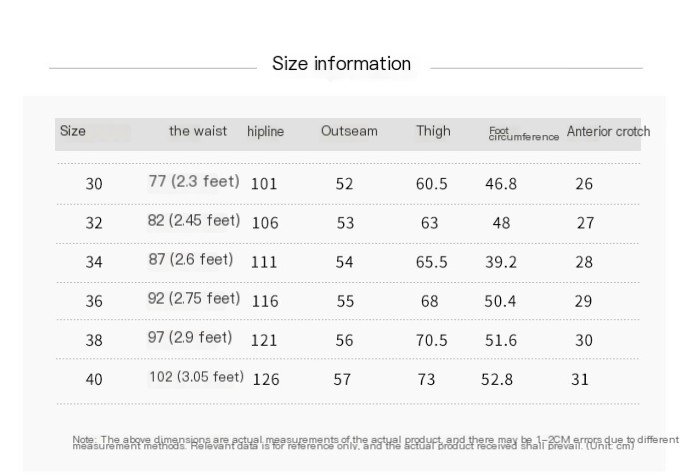Click size 34 row label
Image resolution: width=700 pixels, height=476 pixels.
coord(94,262)
